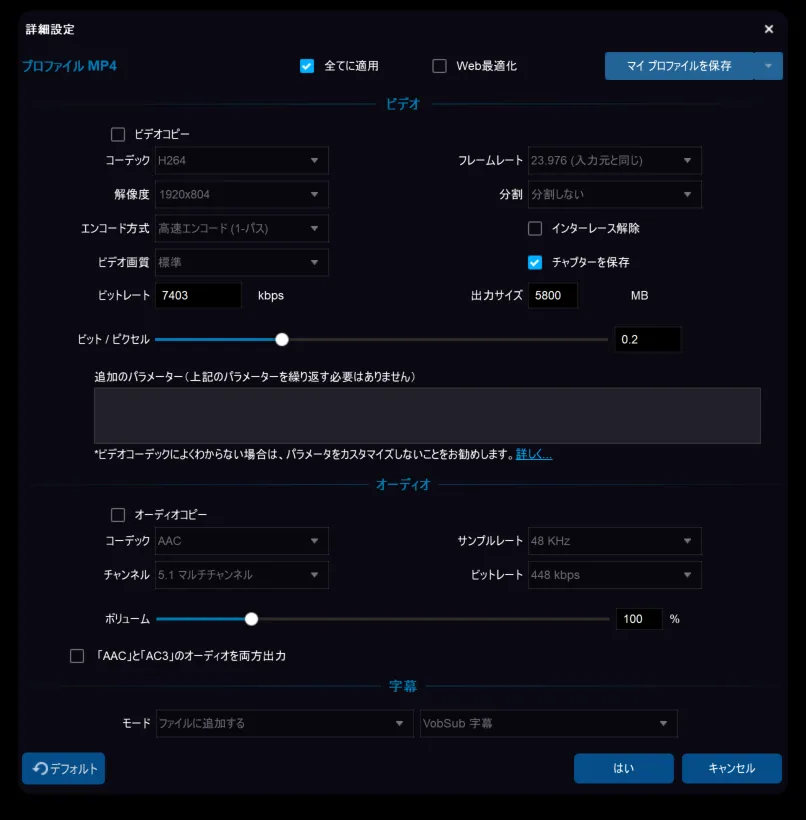This screenshot has height=820, width=806.
Task: Click the キャンセル button
Action: point(732,768)
